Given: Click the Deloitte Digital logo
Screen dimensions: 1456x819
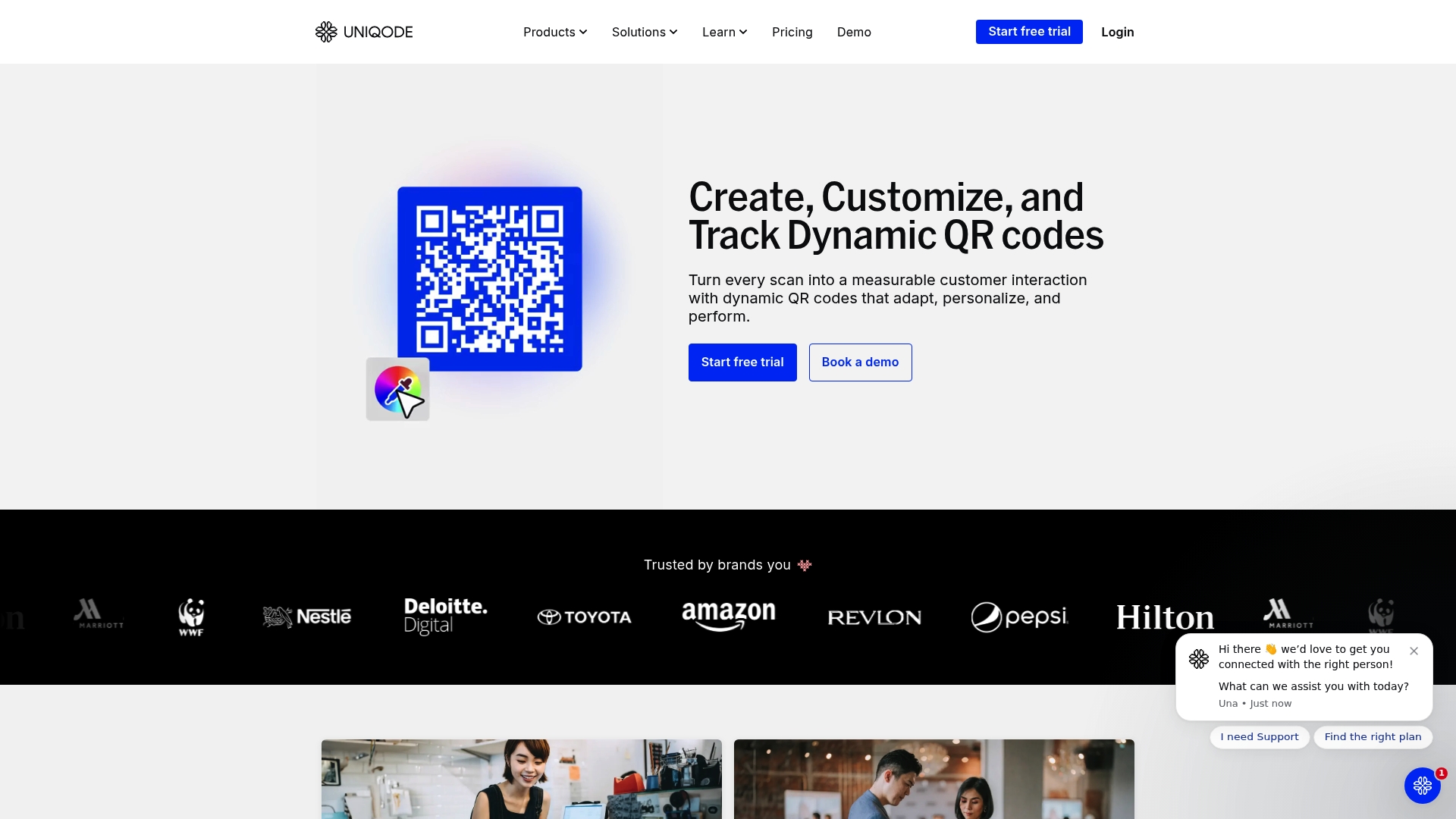Looking at the screenshot, I should (x=446, y=616).
